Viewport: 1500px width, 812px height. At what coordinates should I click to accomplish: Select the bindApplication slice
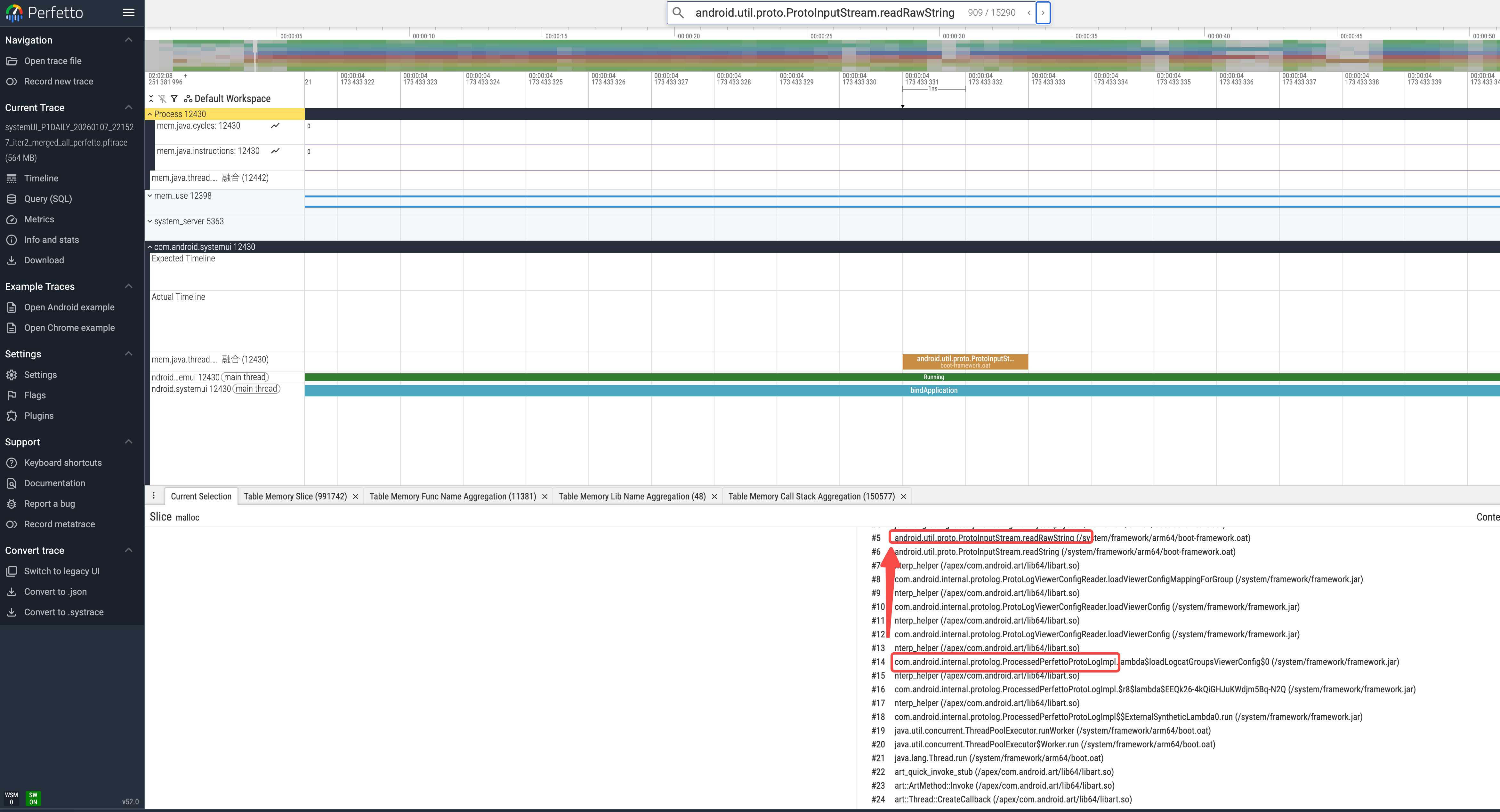pos(902,390)
